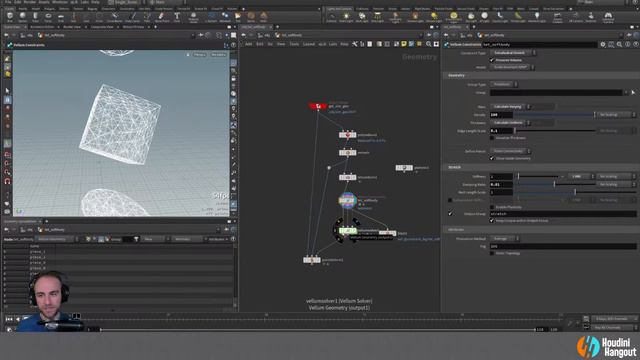Open the Density scaling dropdown
640x360 pixels.
(x=616, y=115)
